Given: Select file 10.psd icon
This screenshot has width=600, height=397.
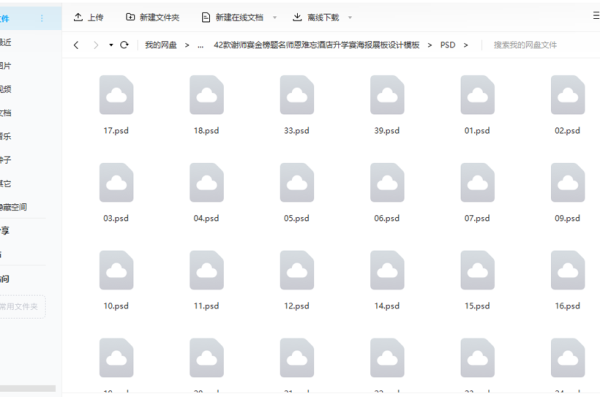Looking at the screenshot, I should coord(116,270).
